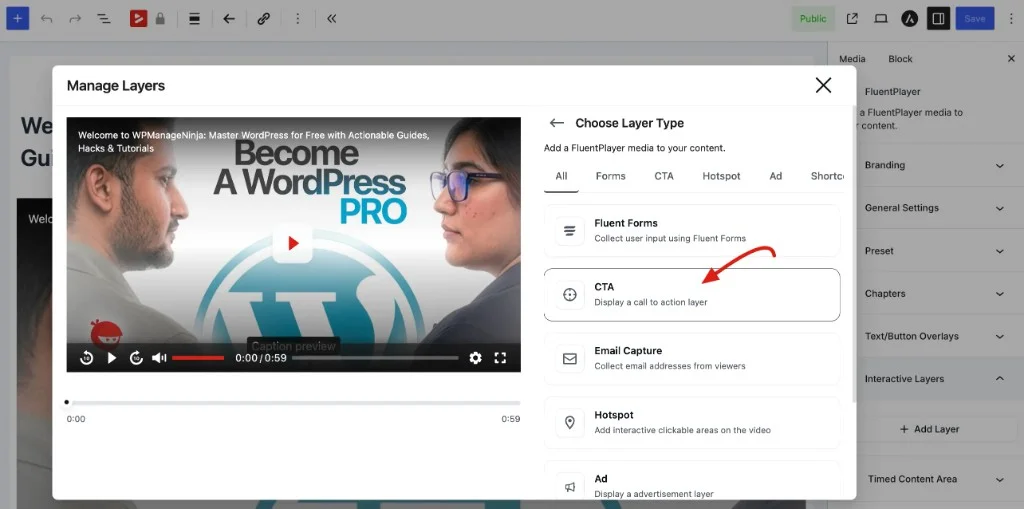Open the Block sidebar tab
The height and width of the screenshot is (509, 1024).
pos(900,59)
